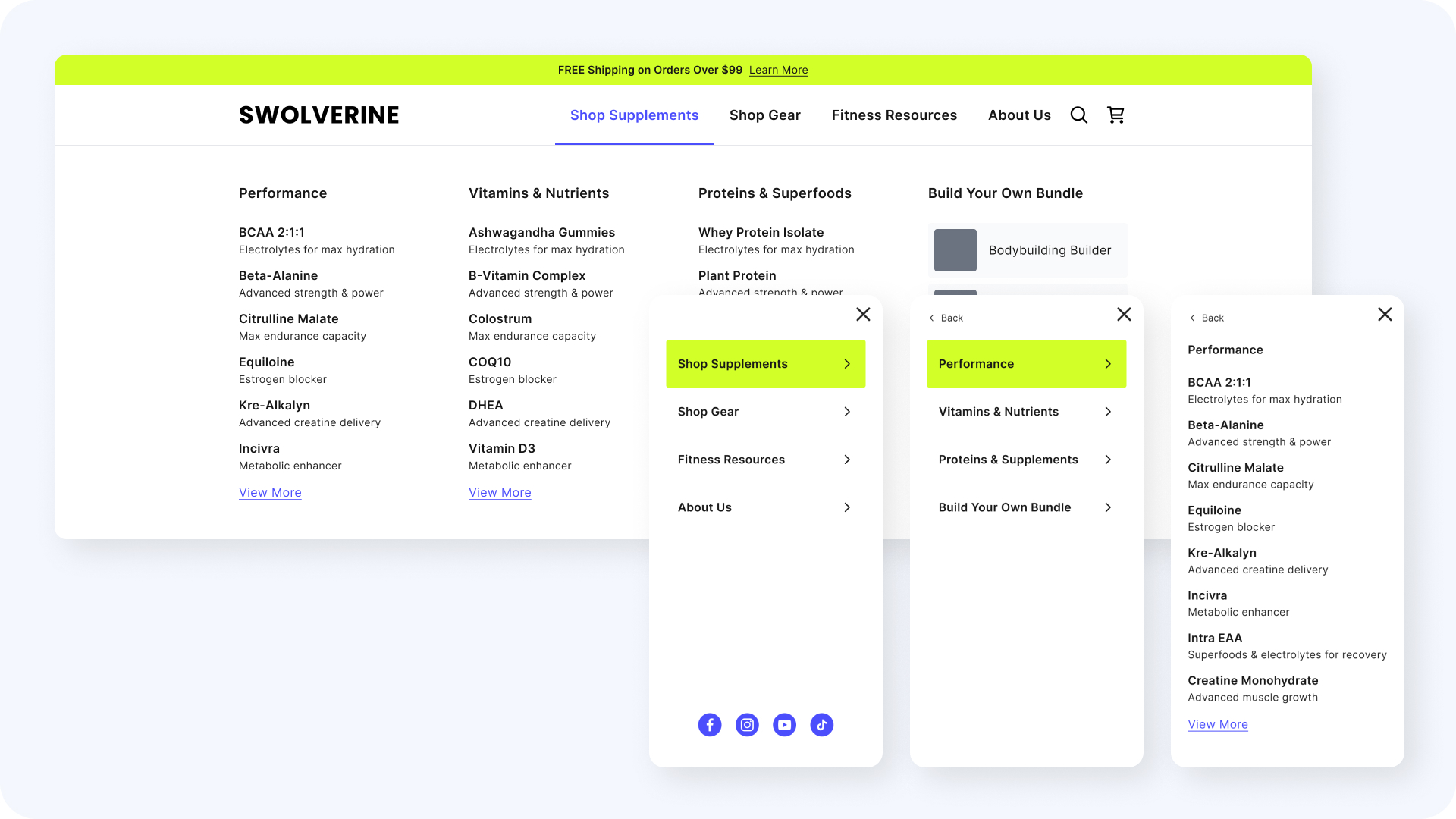Click the Build Your Own Bundle heading
The height and width of the screenshot is (819, 1456).
pos(1005,193)
